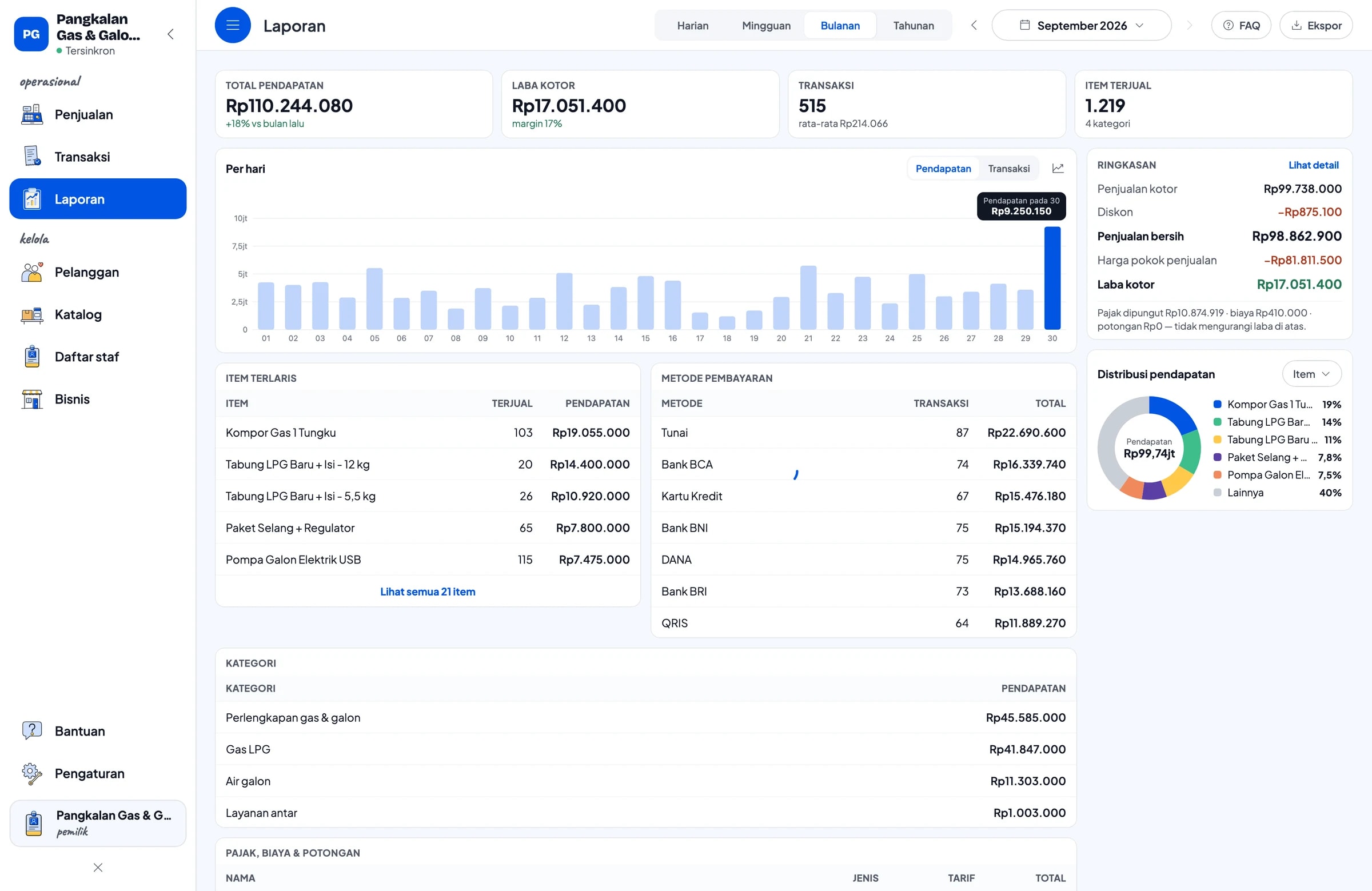Image resolution: width=1372 pixels, height=891 pixels.
Task: Click the line chart view icon
Action: [1058, 168]
